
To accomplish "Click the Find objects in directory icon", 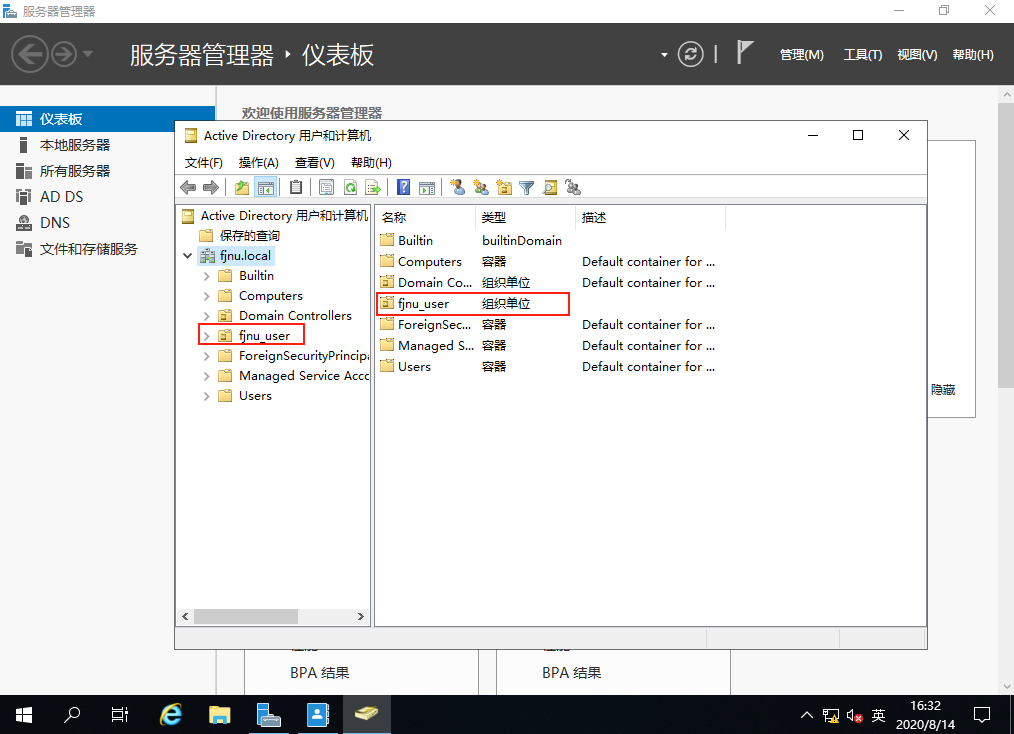I will coord(550,188).
